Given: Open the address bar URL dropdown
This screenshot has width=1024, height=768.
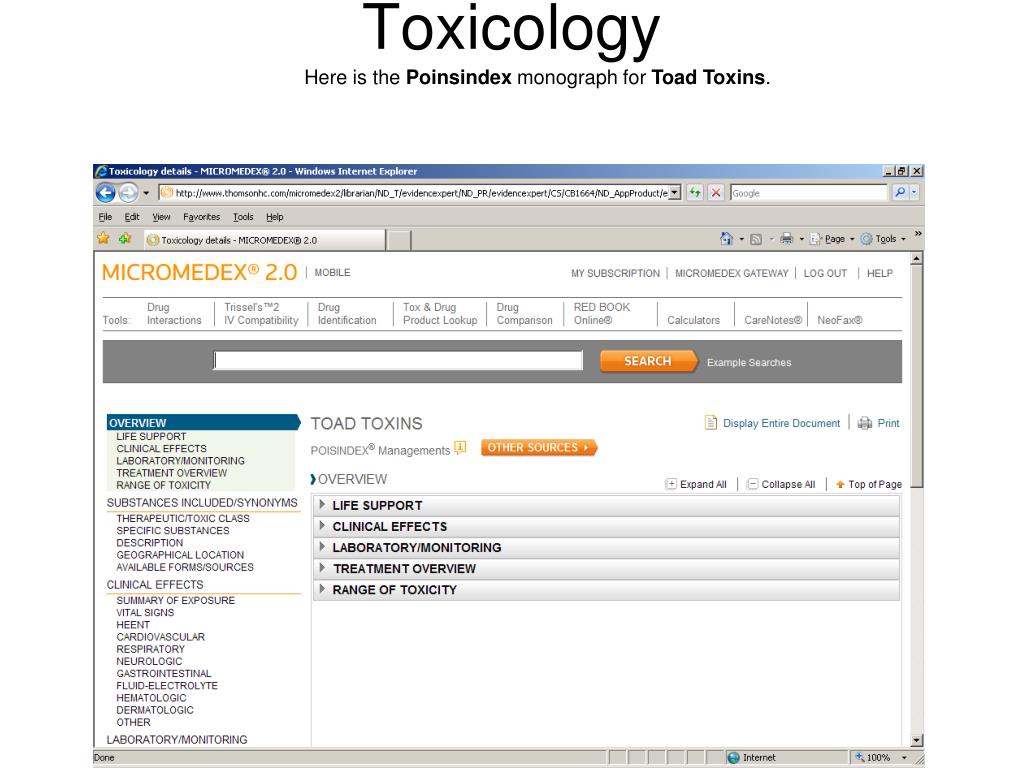Looking at the screenshot, I should point(675,193).
